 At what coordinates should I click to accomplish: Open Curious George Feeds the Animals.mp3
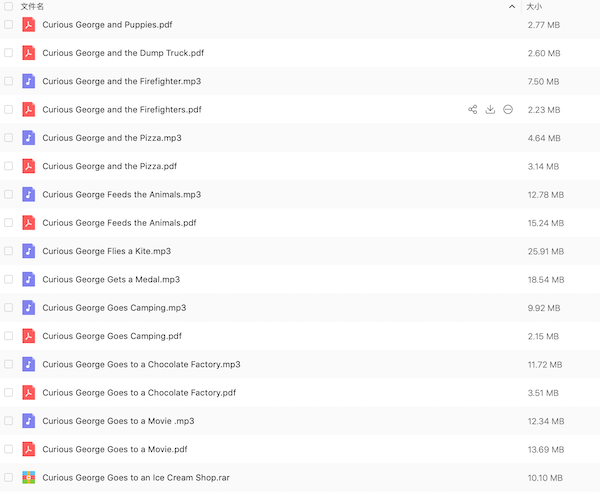121,194
